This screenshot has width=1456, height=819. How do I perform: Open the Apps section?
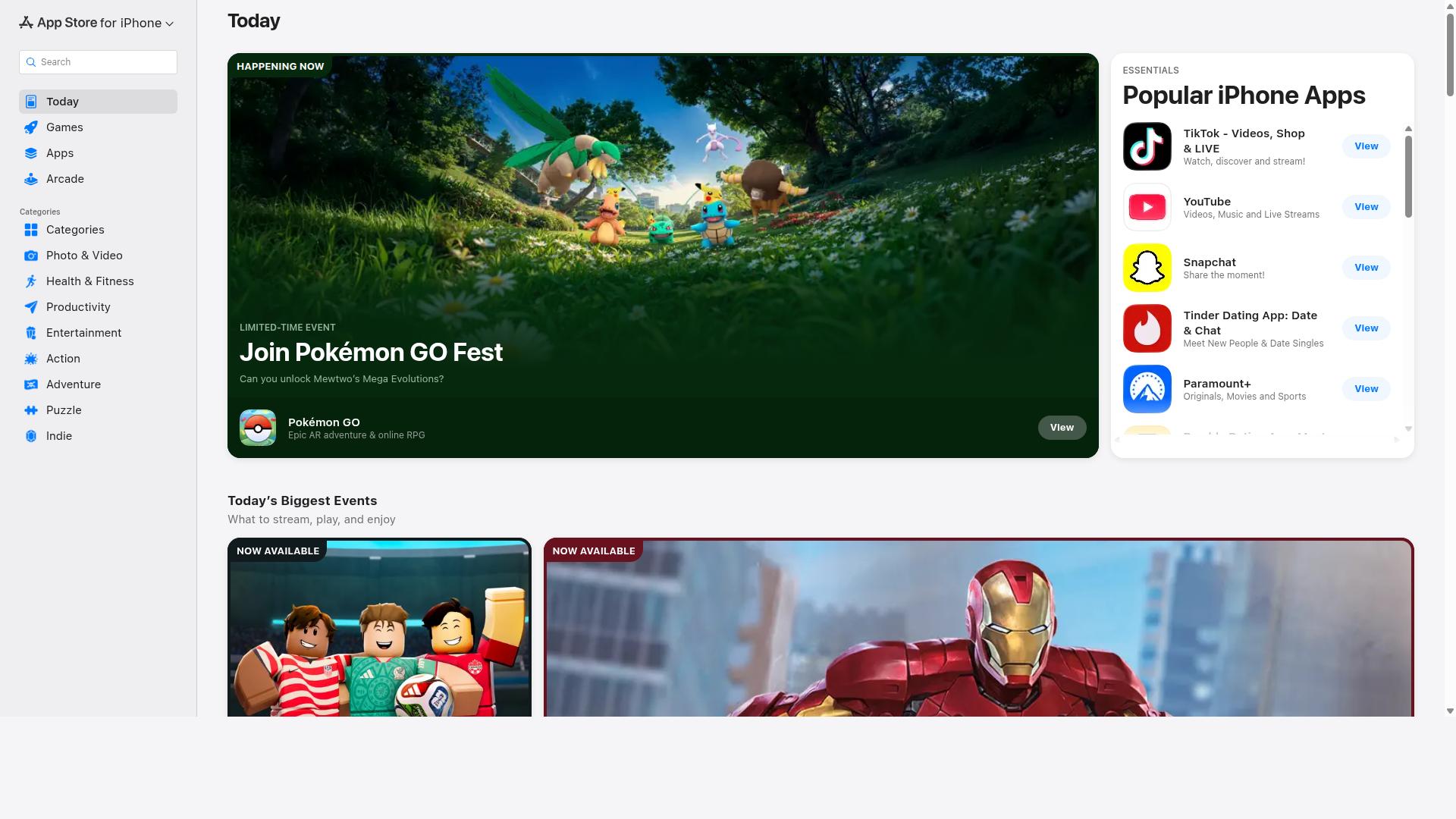click(x=98, y=153)
